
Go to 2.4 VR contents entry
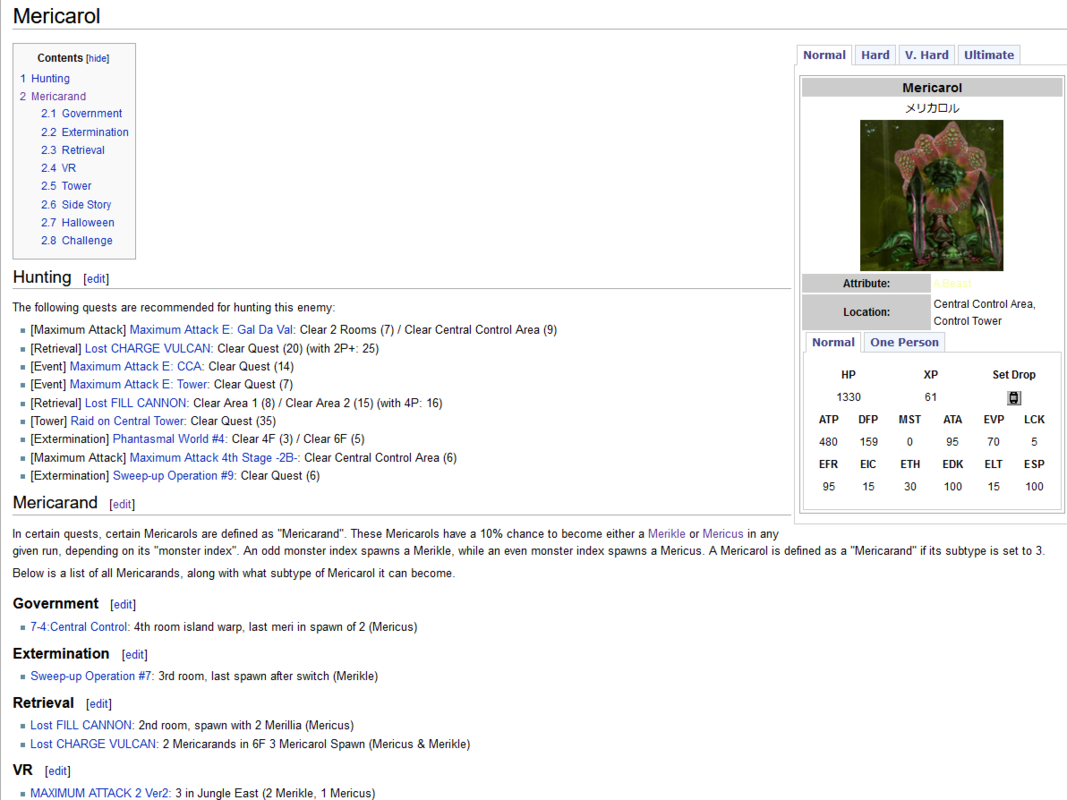[x=59, y=168]
